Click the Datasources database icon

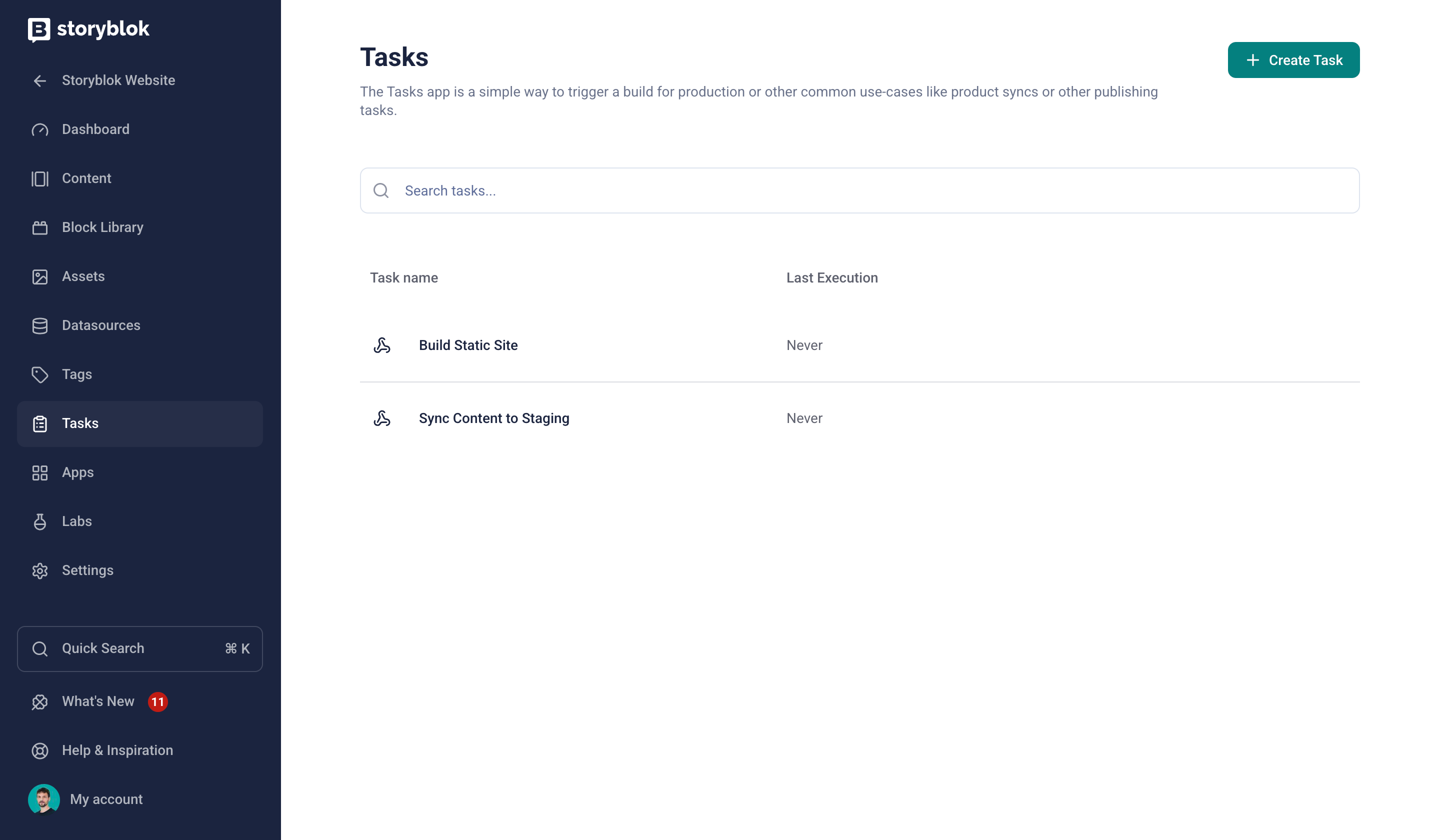(x=39, y=325)
